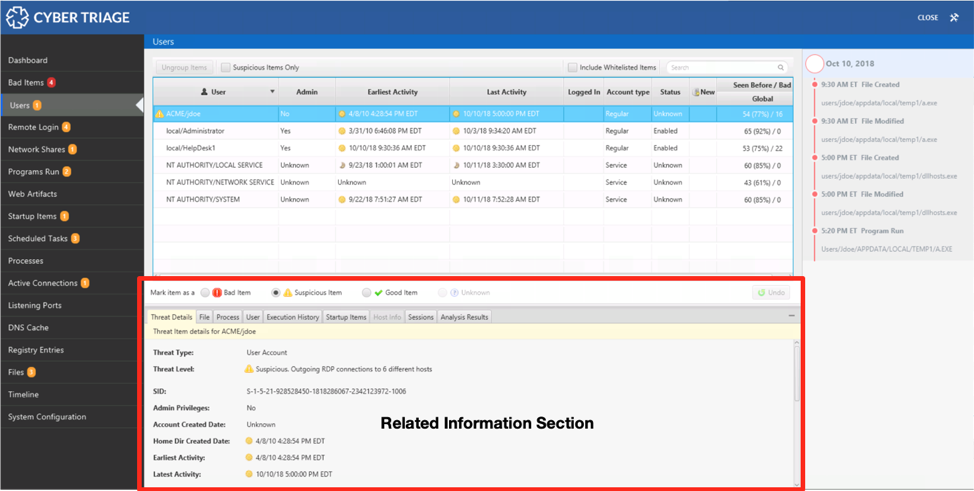Open Startup Items in the sidebar
This screenshot has height=491, width=974.
coord(72,216)
